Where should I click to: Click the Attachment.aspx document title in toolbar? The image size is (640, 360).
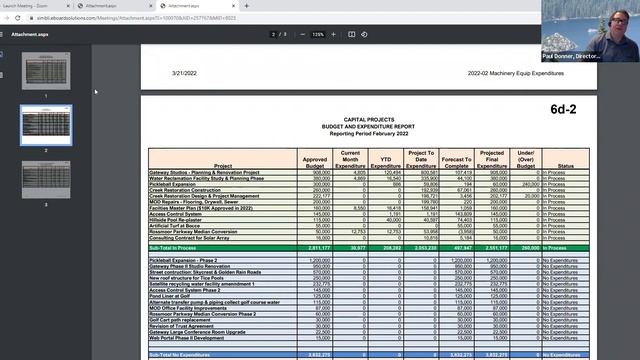coord(30,35)
